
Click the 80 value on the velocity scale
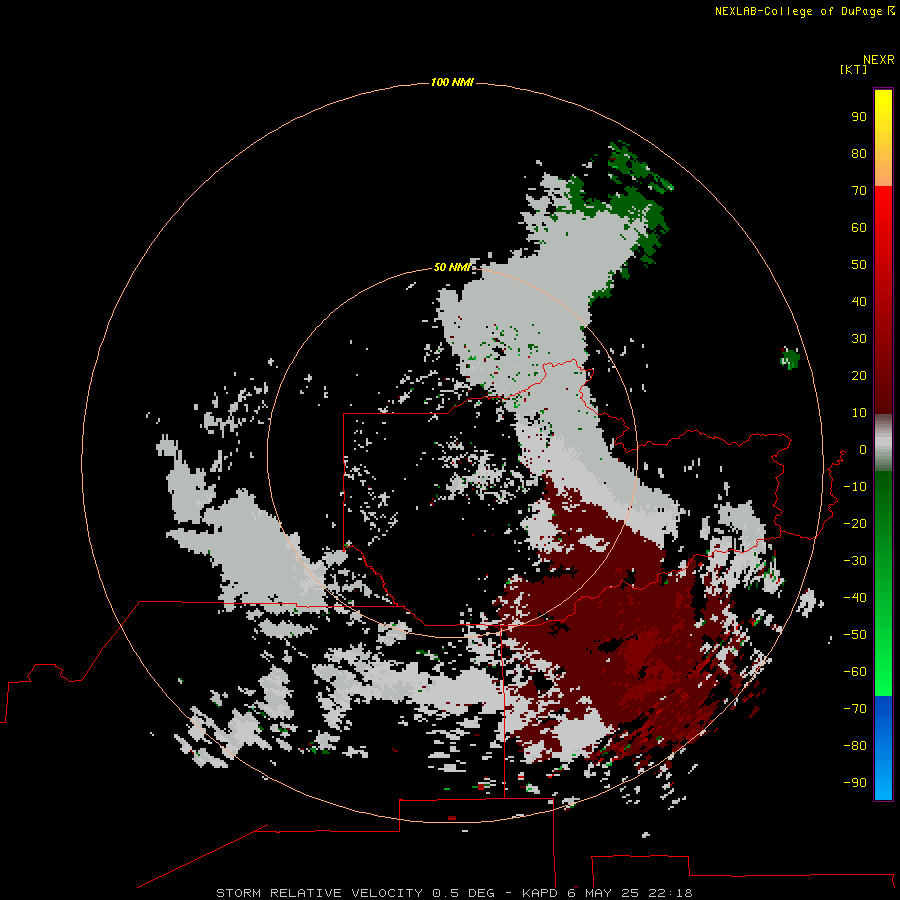coord(859,154)
